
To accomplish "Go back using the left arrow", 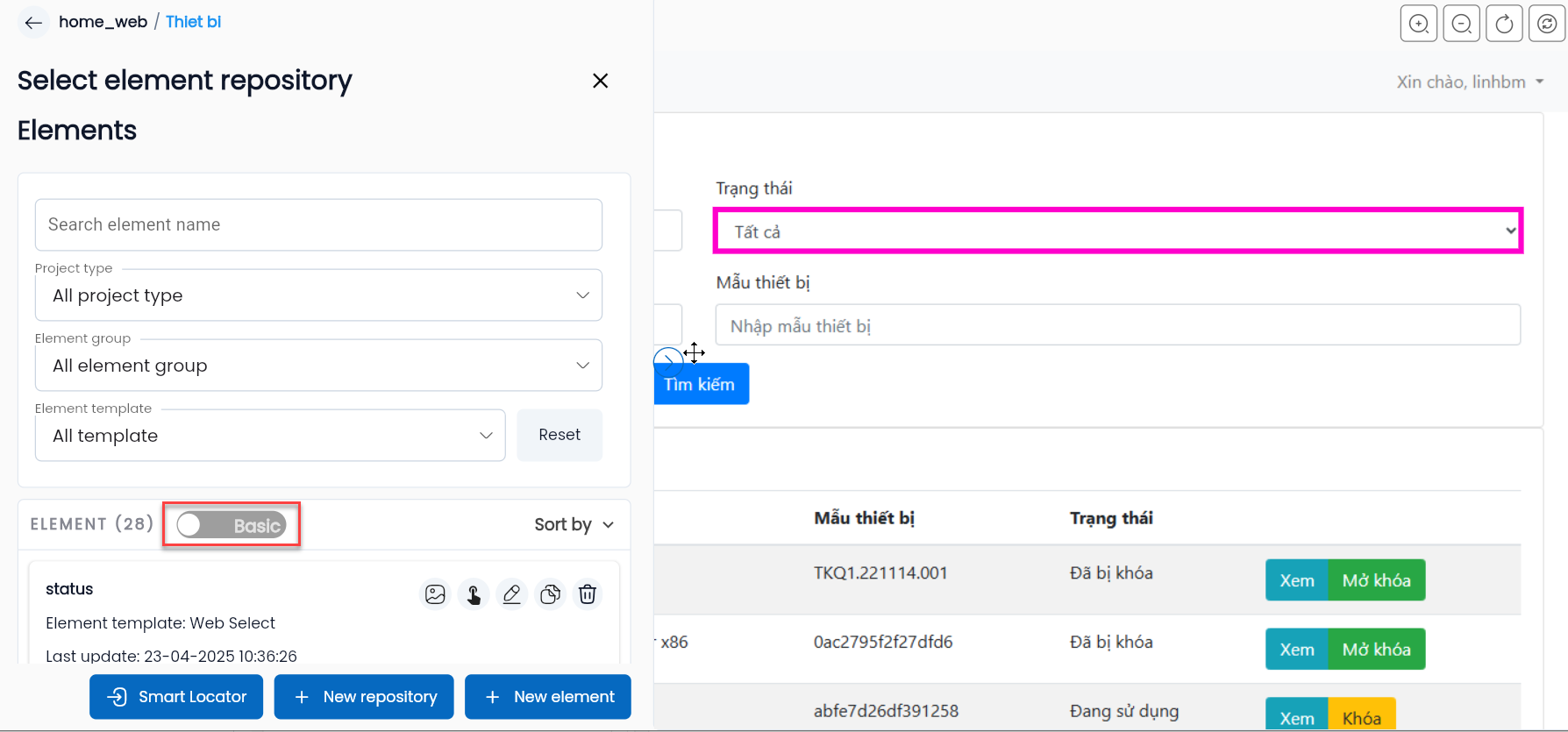I will [33, 23].
